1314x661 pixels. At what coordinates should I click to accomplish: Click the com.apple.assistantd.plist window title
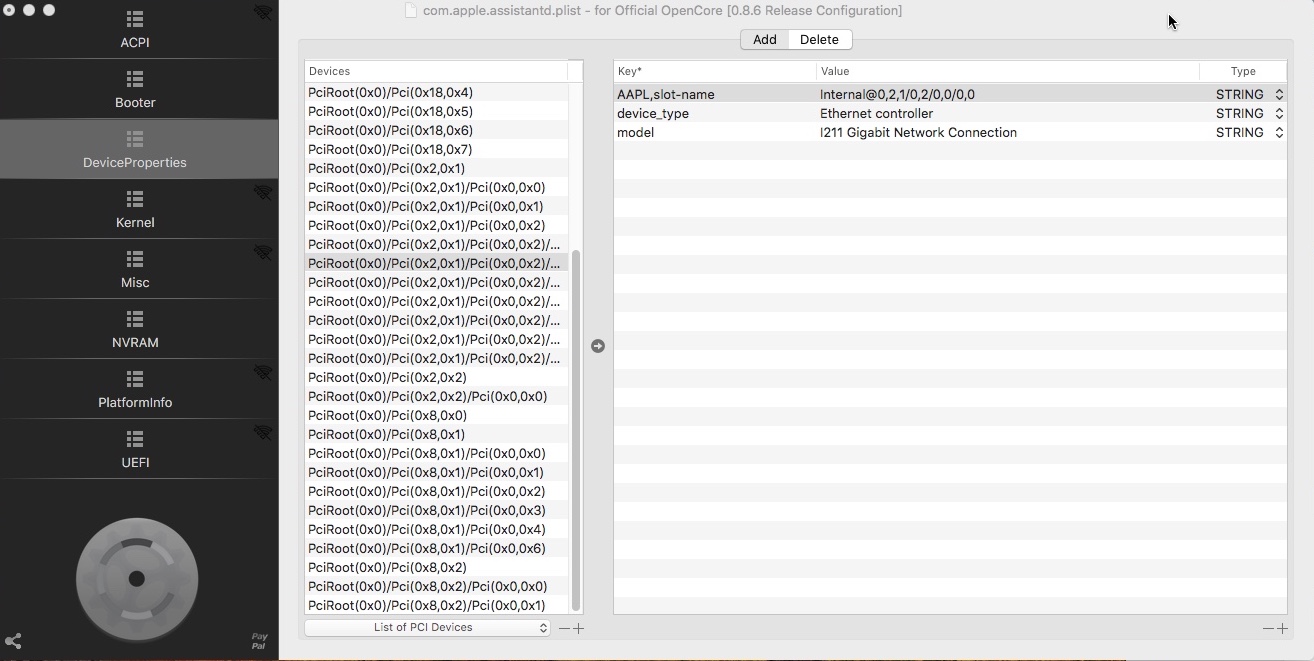pyautogui.click(x=662, y=10)
